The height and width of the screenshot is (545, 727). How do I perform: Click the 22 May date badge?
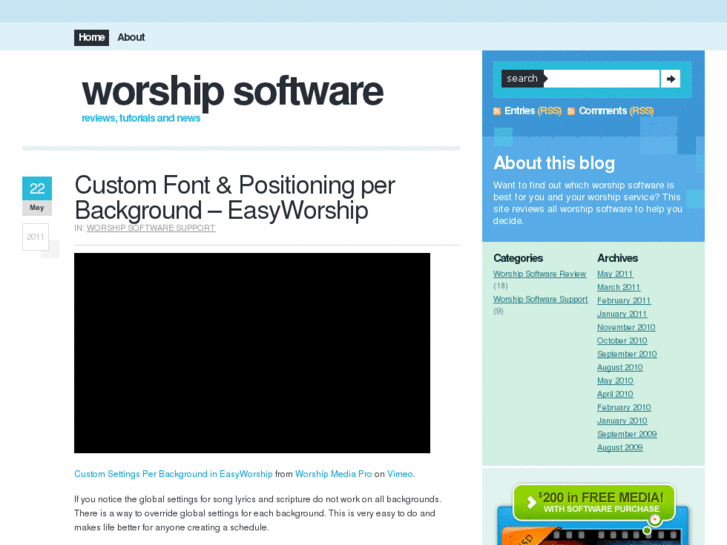(37, 196)
